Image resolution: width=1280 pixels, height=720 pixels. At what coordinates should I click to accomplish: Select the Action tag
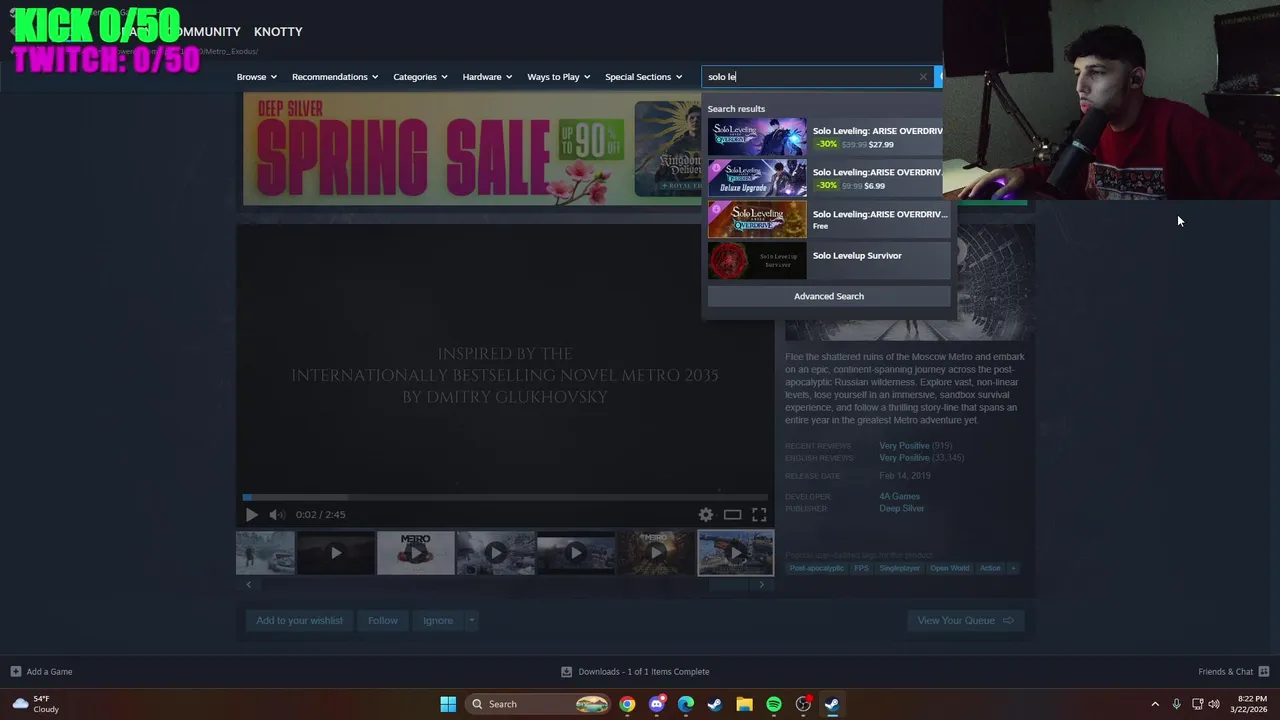pos(990,568)
